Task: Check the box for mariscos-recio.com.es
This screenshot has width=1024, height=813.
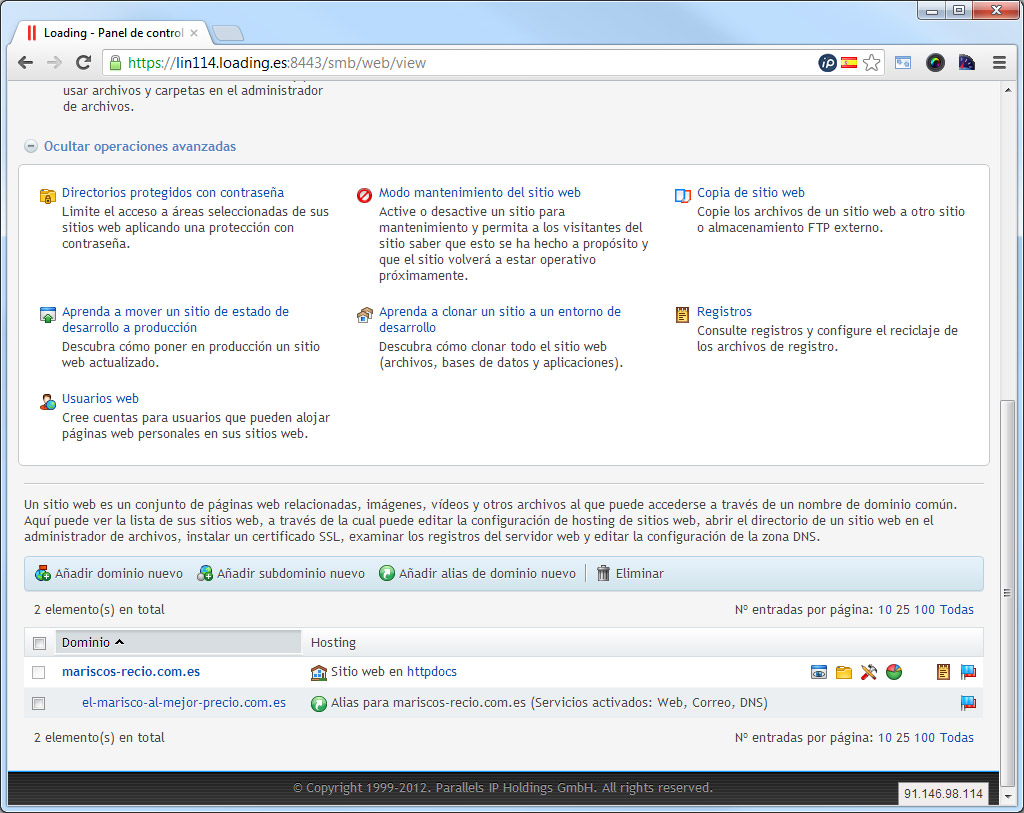Action: tap(39, 672)
